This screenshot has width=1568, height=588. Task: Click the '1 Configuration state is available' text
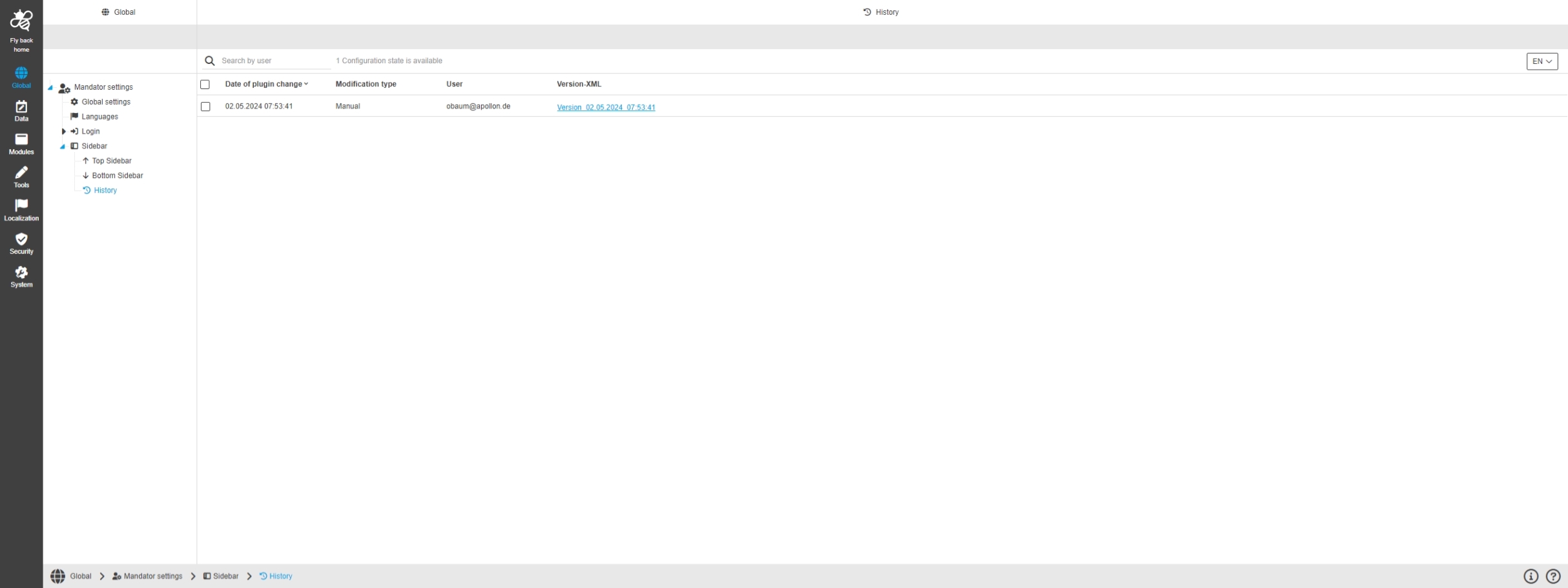(x=389, y=61)
